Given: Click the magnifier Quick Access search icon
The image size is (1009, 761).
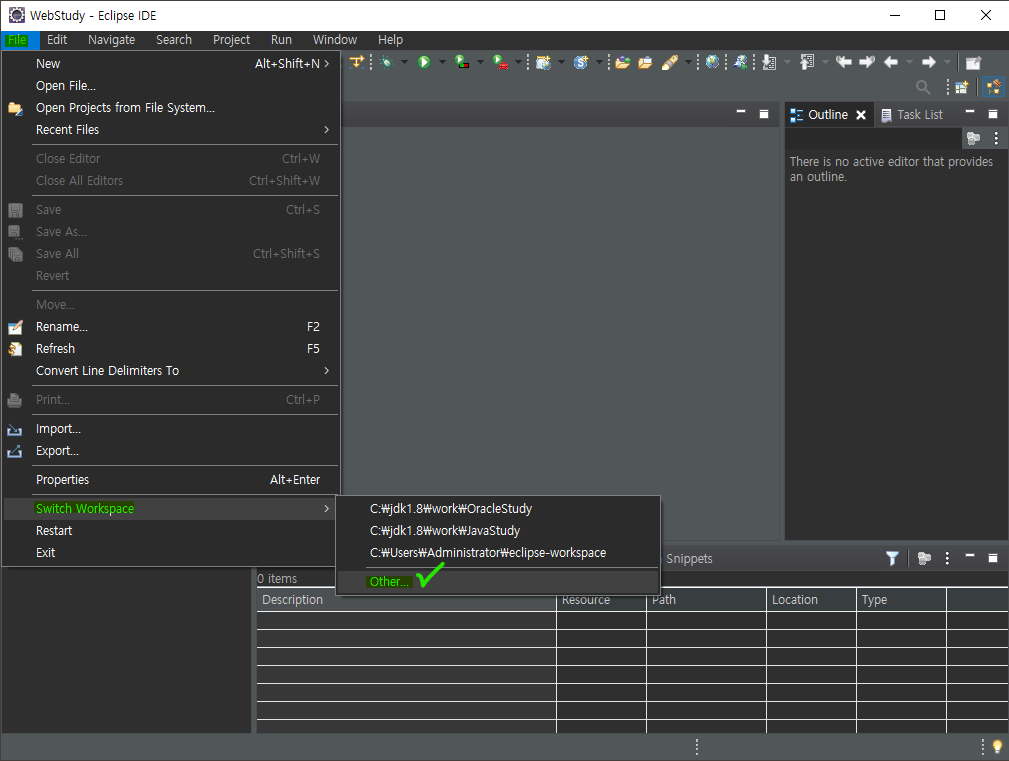Looking at the screenshot, I should point(923,87).
